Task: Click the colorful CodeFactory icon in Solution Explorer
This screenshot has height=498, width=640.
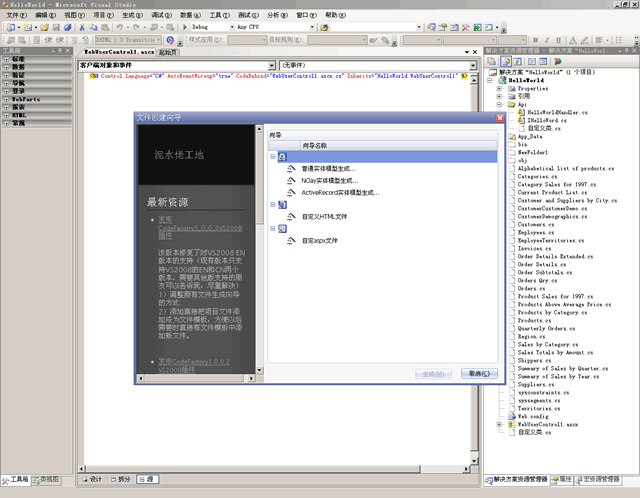Action: click(x=558, y=61)
